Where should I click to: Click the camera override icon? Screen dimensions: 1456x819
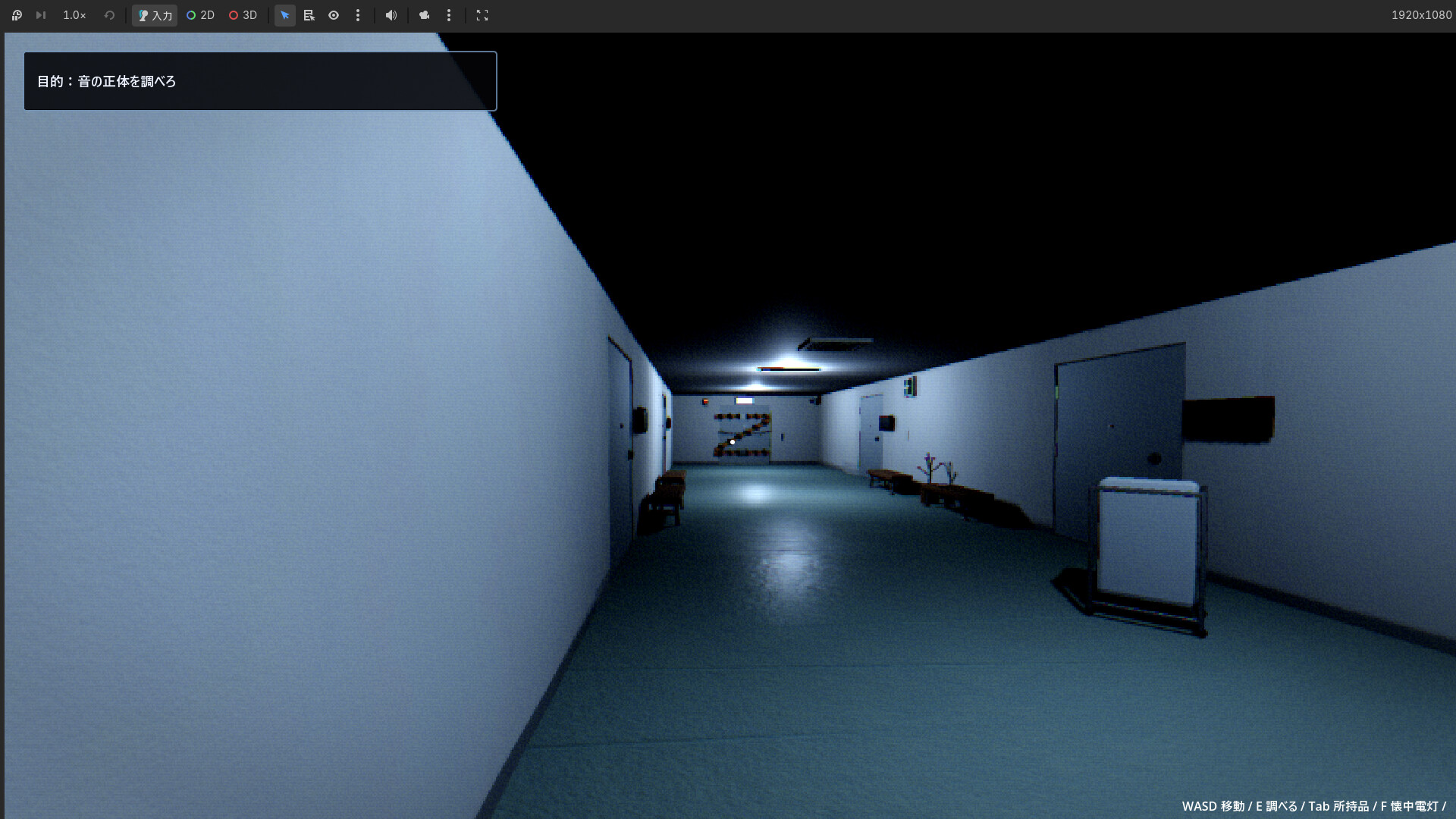[425, 15]
